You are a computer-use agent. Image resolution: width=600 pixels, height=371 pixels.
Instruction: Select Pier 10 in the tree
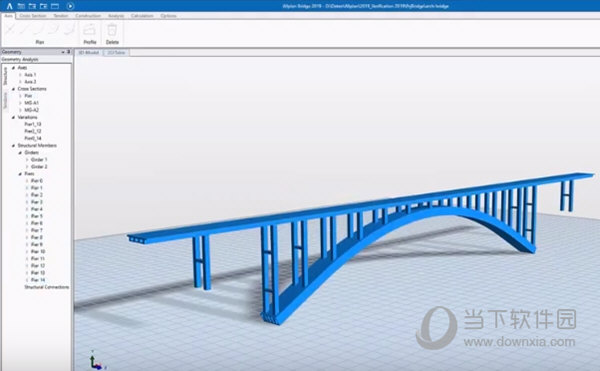[38, 251]
